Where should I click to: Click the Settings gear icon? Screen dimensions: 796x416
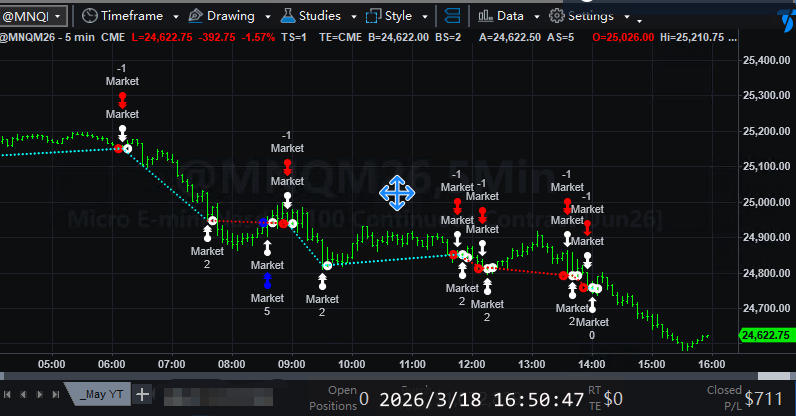(555, 16)
